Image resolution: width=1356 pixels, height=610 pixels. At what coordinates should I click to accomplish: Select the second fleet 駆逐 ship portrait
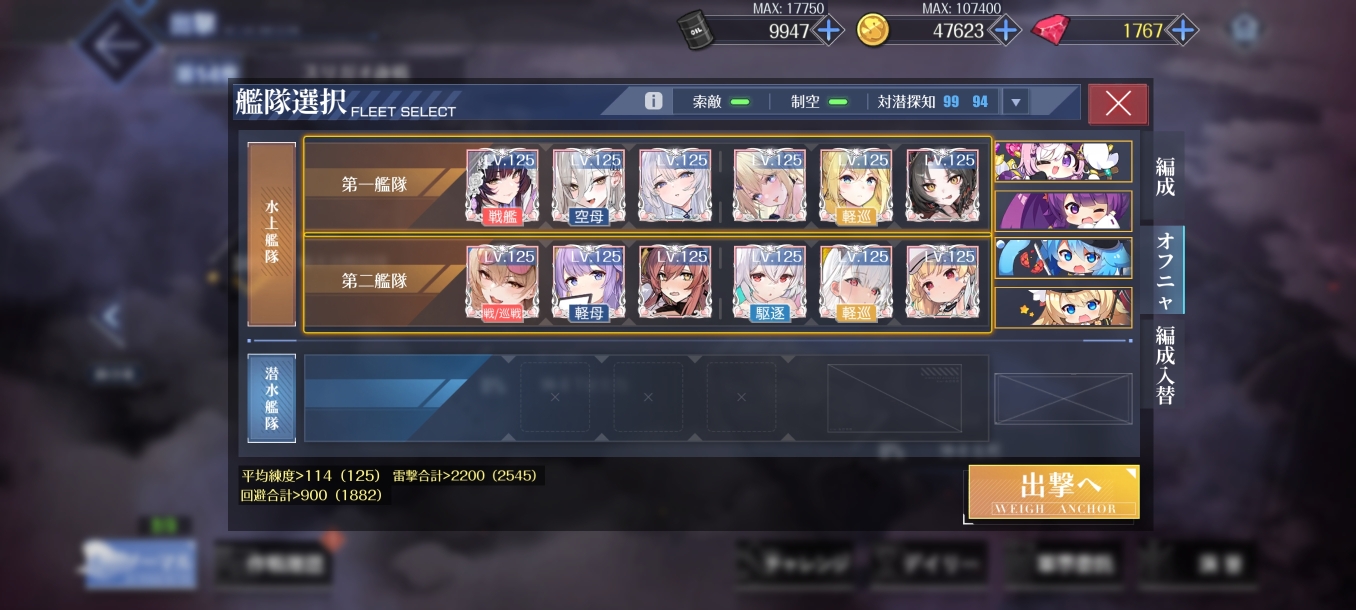point(769,284)
